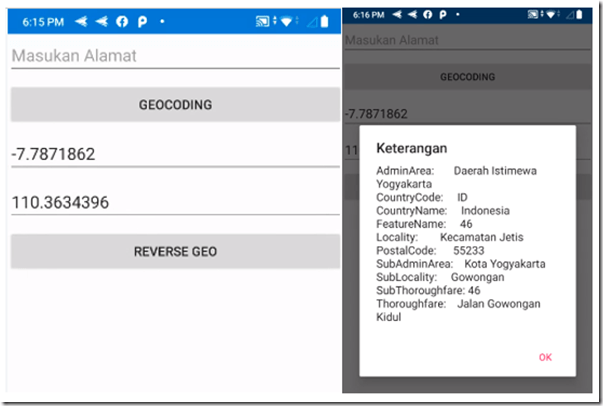Select the longitude field showing 110.3634396
The width and height of the screenshot is (603, 406).
pyautogui.click(x=175, y=203)
